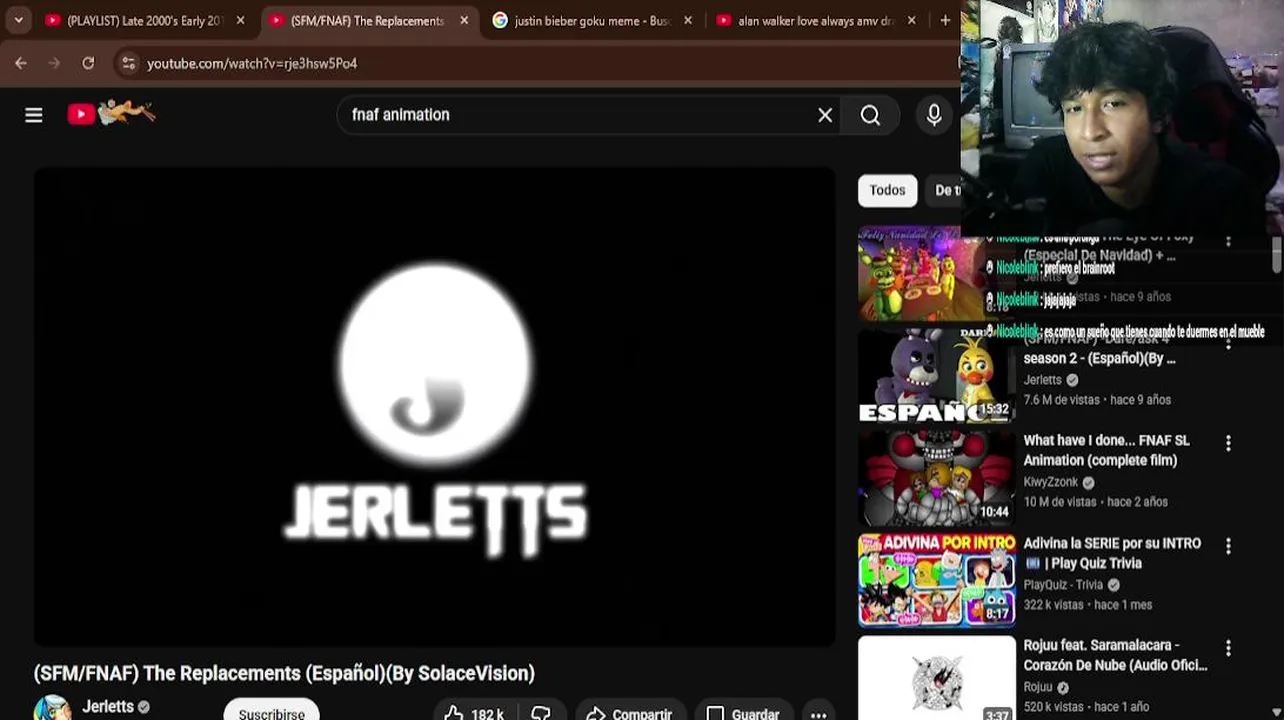Save the video with Guardar
Viewport: 1284px width, 720px height.
coord(743,713)
